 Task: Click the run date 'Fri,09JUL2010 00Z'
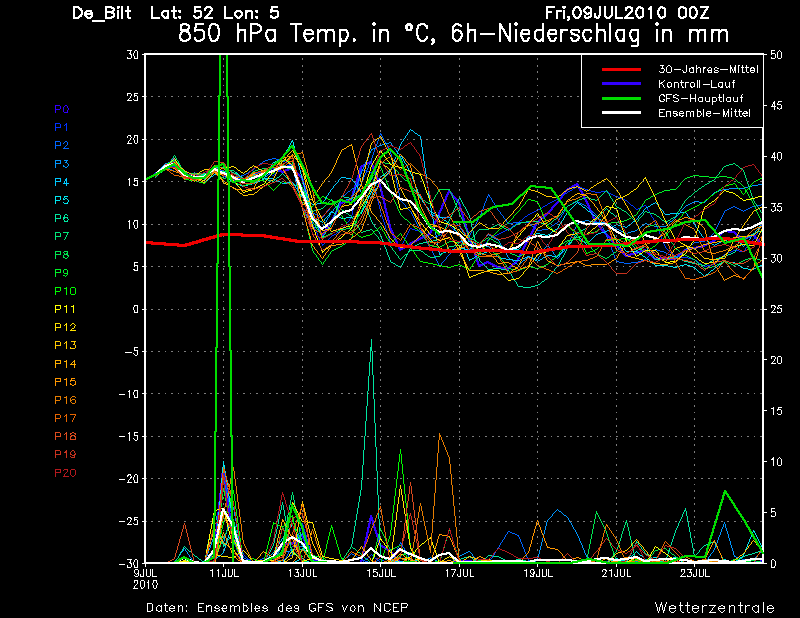point(627,13)
